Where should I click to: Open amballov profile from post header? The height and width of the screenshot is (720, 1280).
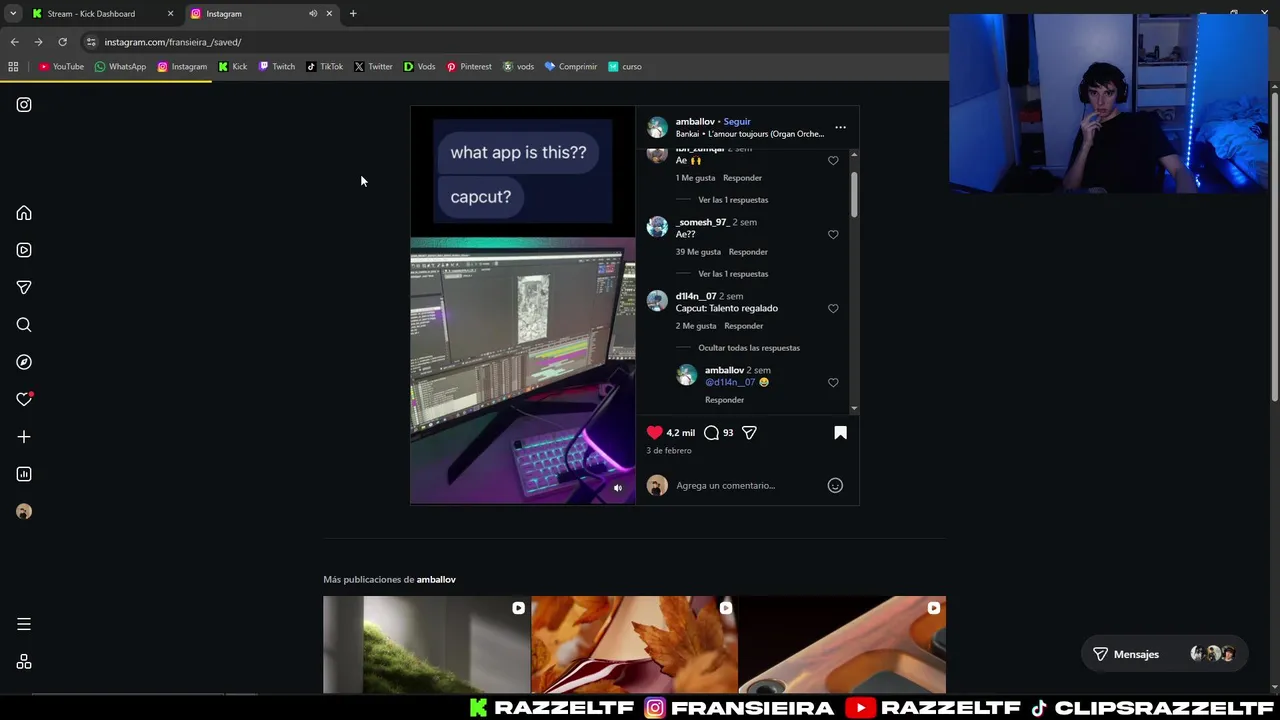click(x=695, y=122)
